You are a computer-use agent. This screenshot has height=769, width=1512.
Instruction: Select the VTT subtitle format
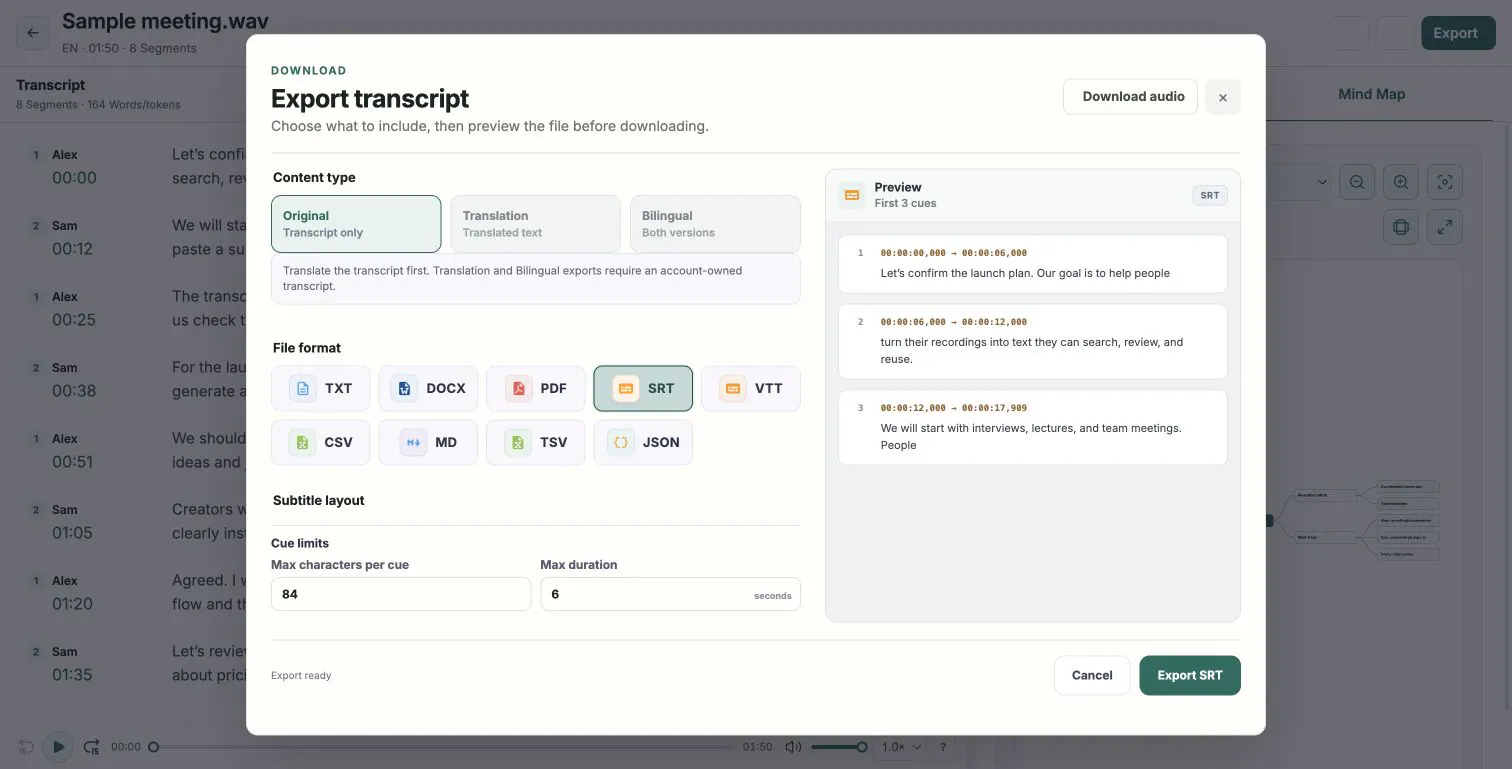pyautogui.click(x=751, y=388)
